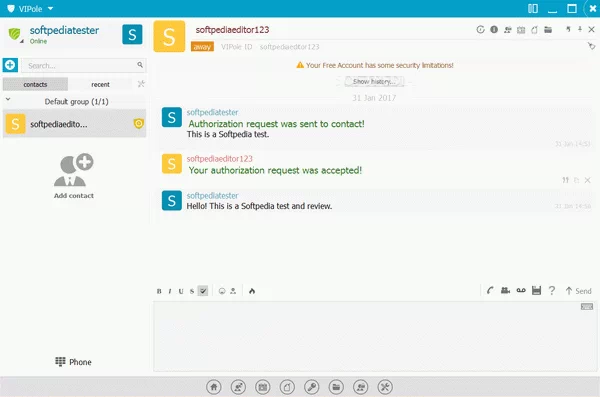This screenshot has height=397, width=600.
Task: Quote the message using the quotation mark icon
Action: pos(566,180)
